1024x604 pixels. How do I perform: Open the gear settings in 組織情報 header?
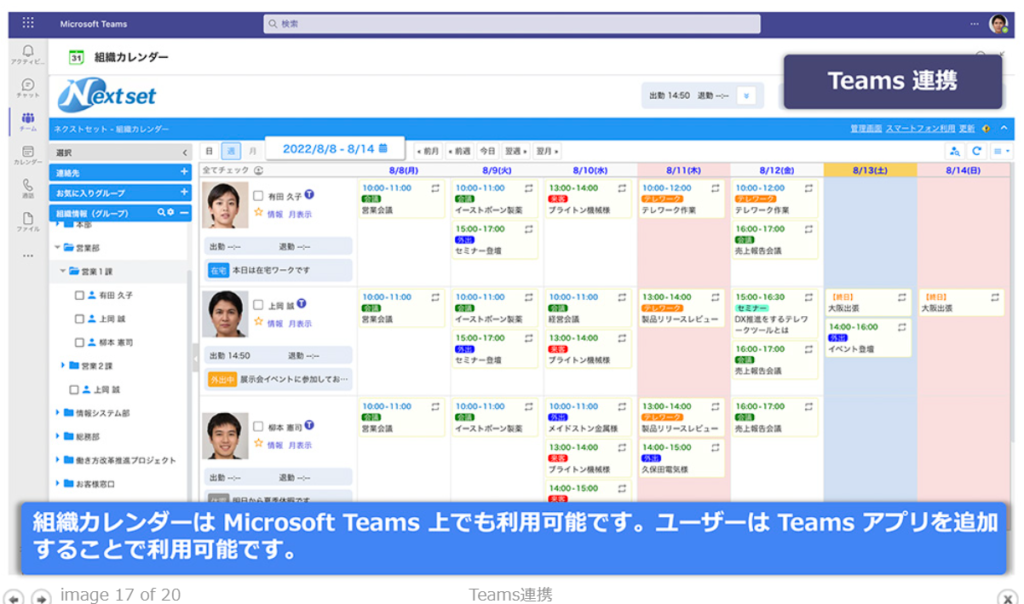pos(170,213)
